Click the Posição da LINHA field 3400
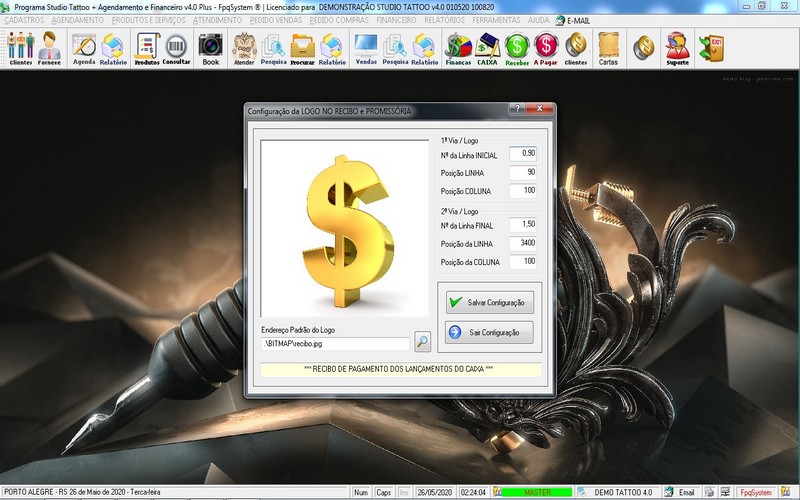The image size is (800, 500). (523, 243)
